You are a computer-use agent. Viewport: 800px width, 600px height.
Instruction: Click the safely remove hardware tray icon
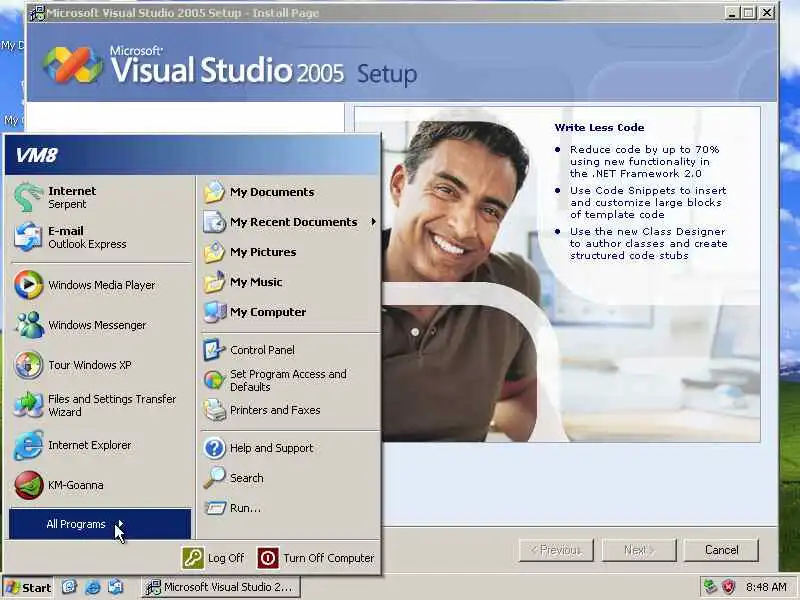710,587
